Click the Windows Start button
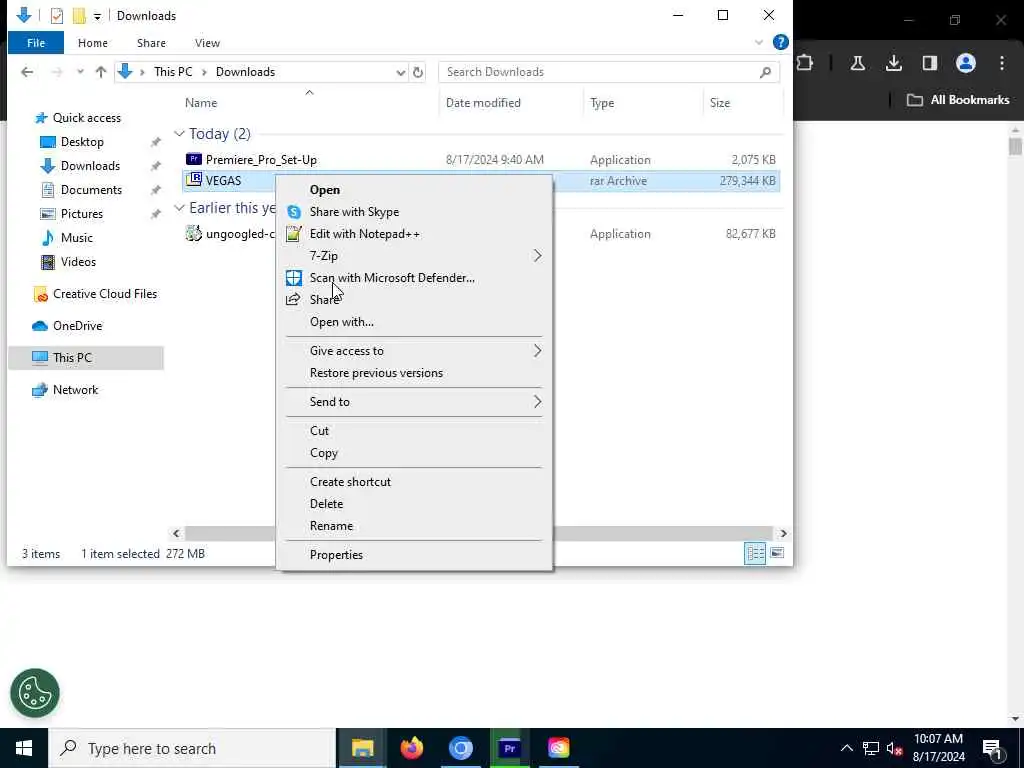 (x=24, y=748)
